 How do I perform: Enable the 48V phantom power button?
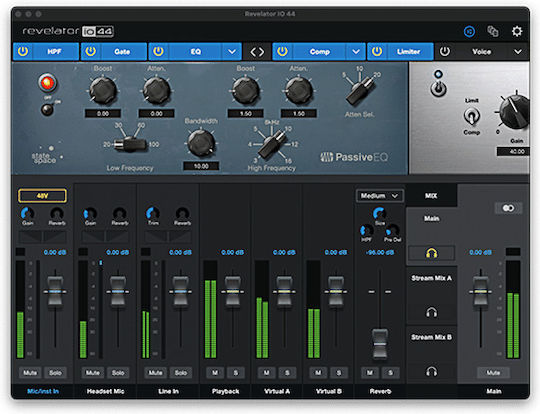[42, 196]
